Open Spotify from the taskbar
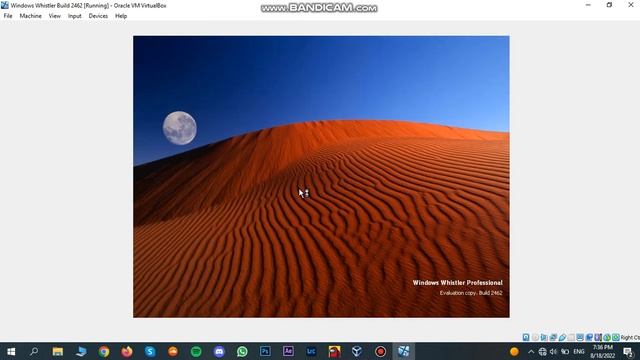 pyautogui.click(x=196, y=351)
